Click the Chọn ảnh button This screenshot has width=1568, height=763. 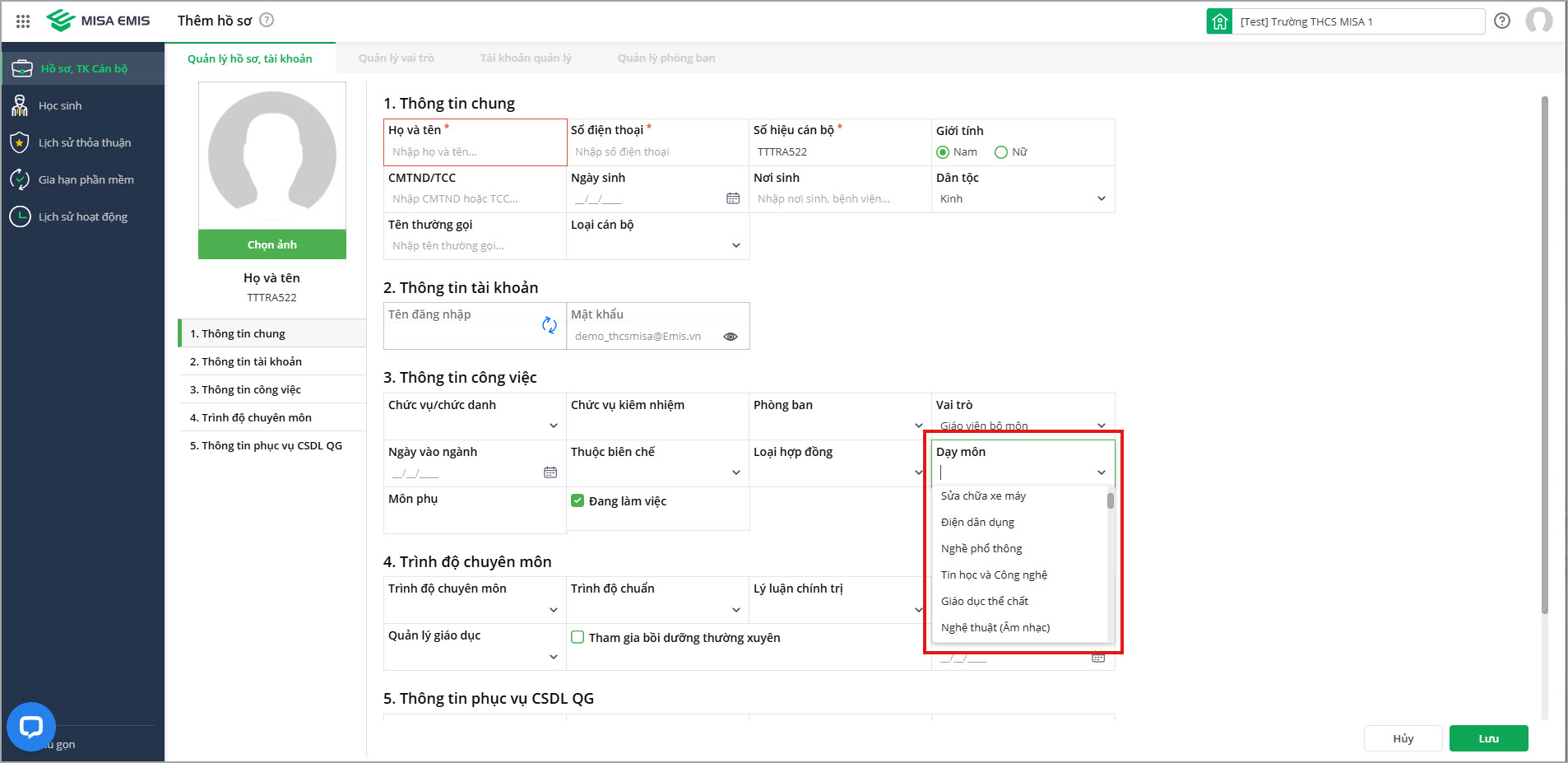272,244
